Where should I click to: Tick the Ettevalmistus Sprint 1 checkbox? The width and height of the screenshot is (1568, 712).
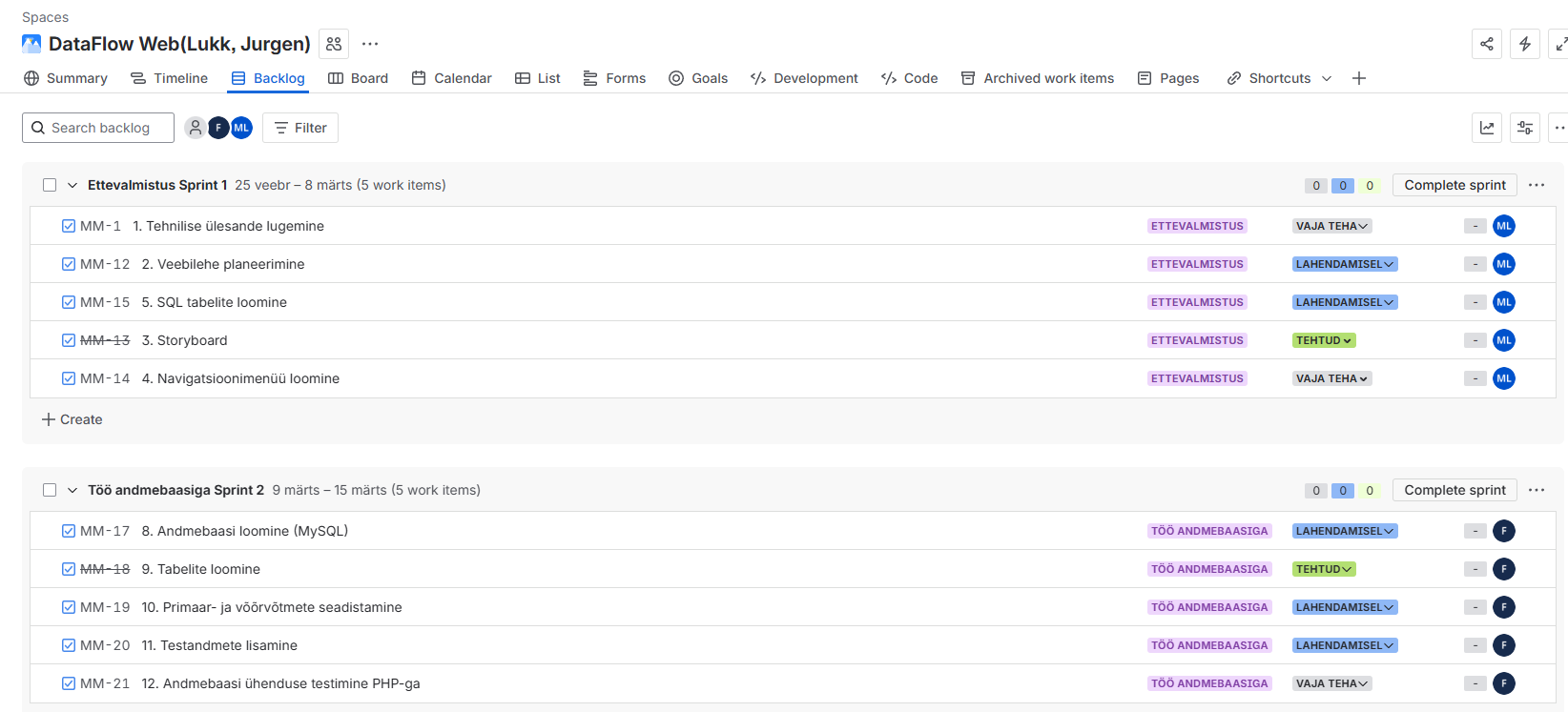click(x=50, y=185)
